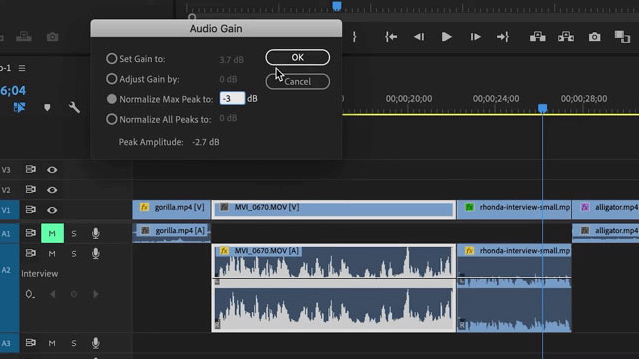
Task: Target the V2 video track
Action: (6, 190)
